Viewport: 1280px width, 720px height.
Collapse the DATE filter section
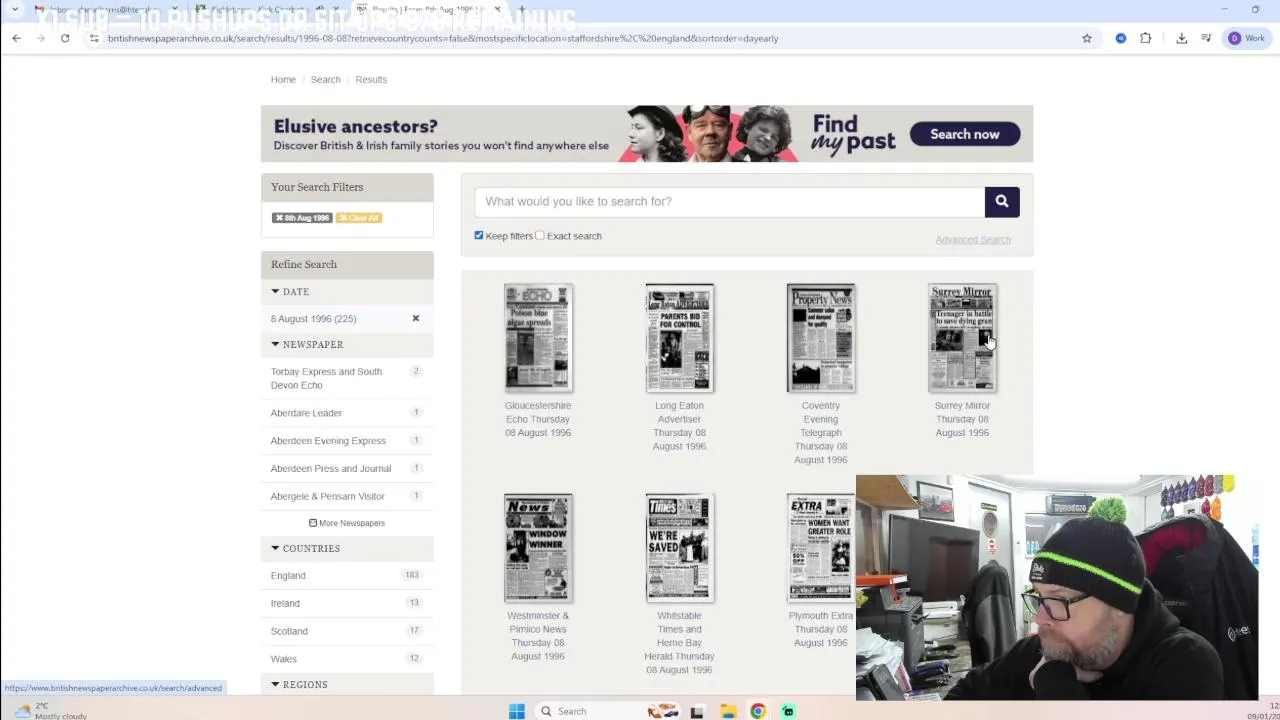tap(290, 292)
